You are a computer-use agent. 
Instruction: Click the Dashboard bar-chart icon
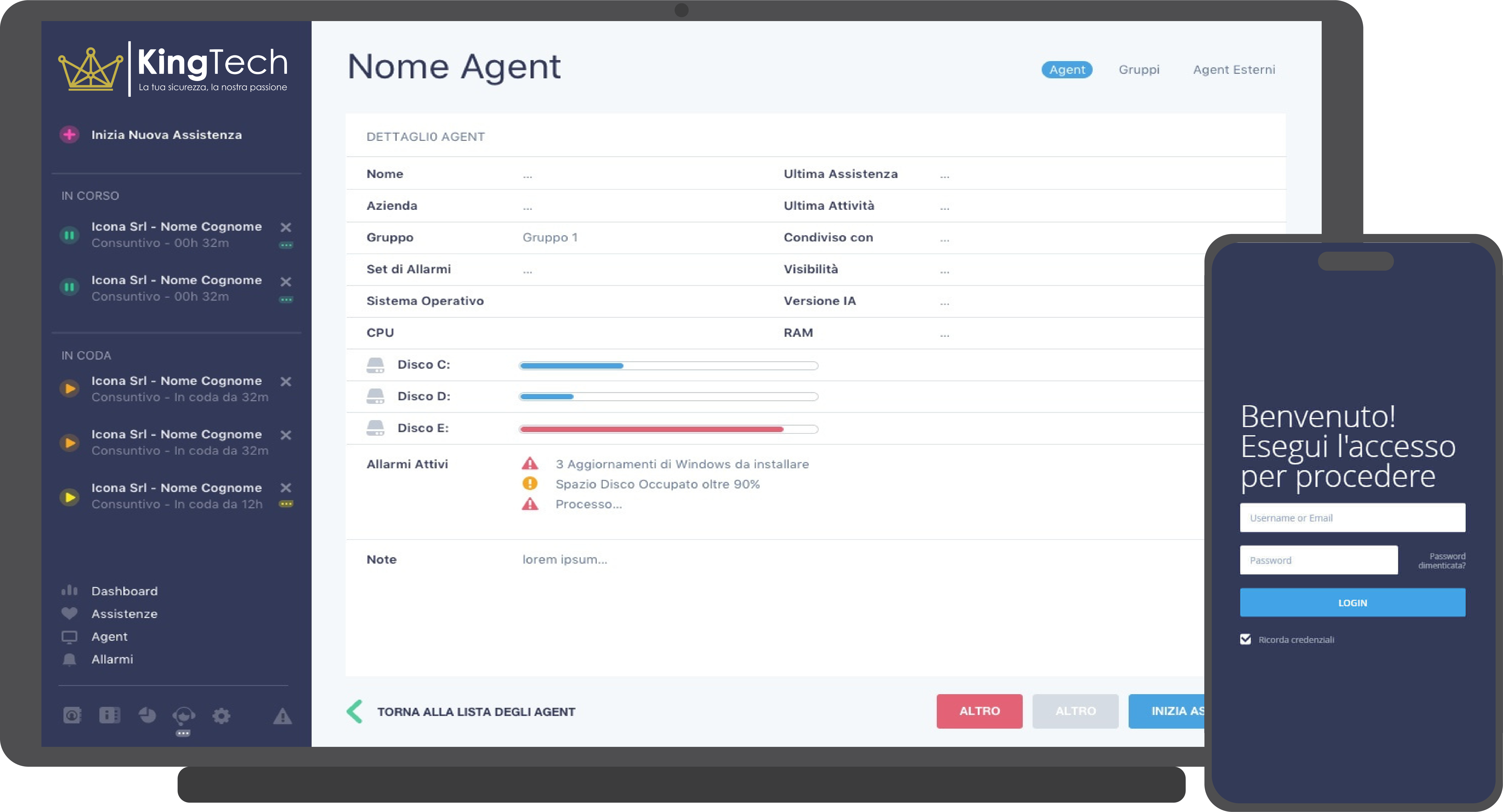(x=69, y=590)
